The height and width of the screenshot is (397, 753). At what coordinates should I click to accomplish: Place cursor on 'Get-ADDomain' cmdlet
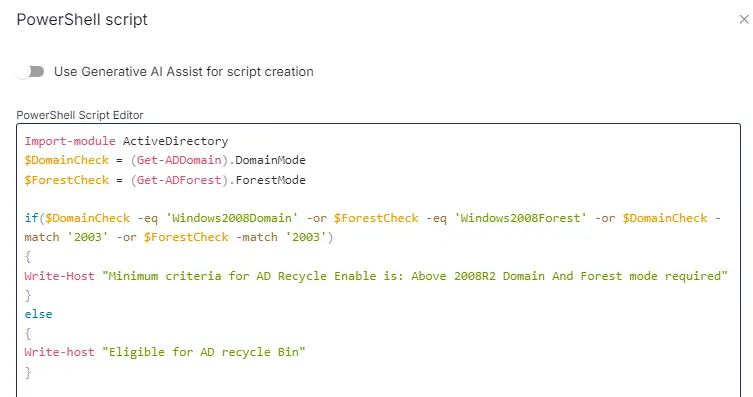(x=179, y=160)
